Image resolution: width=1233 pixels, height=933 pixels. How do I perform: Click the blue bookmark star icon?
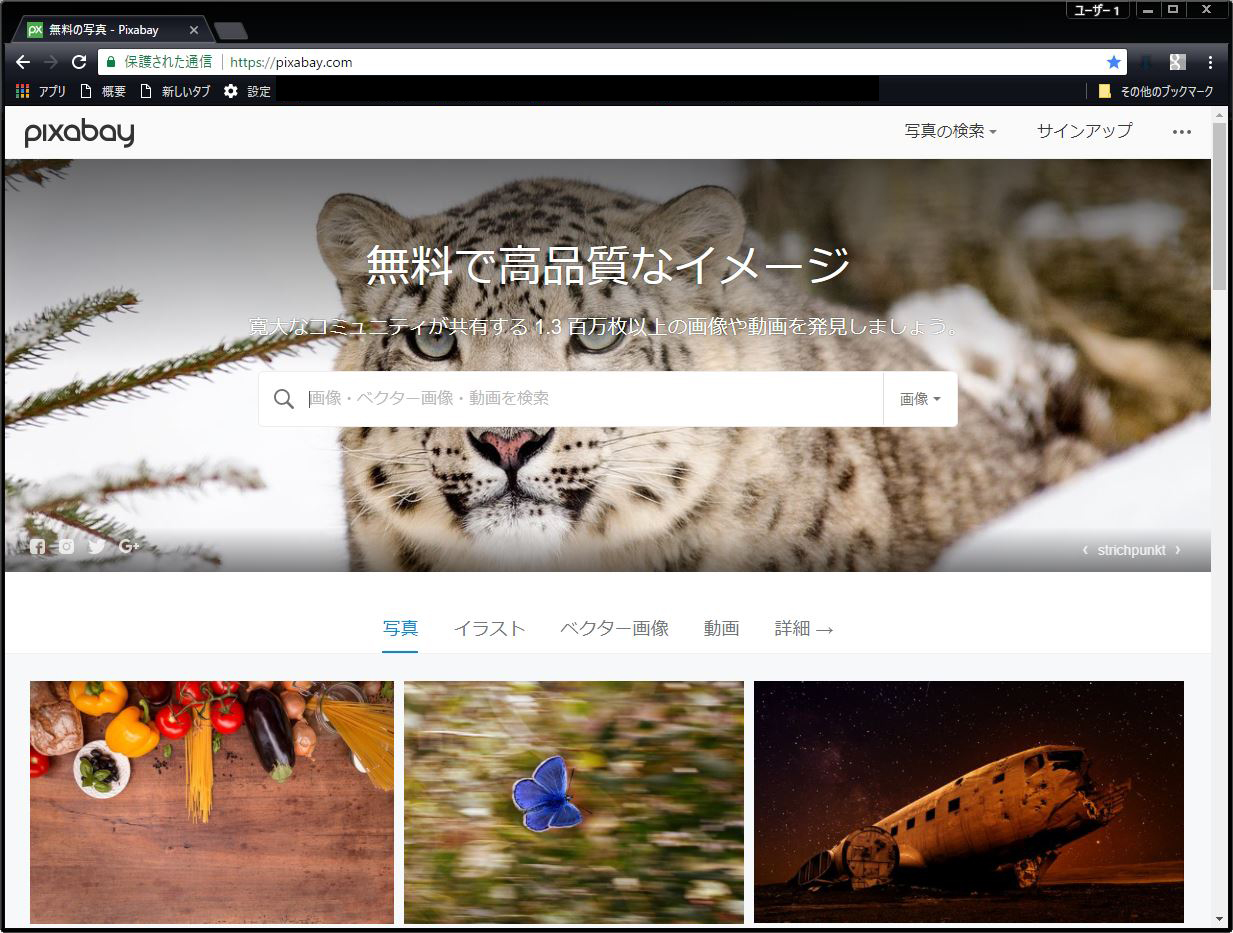[x=1113, y=62]
